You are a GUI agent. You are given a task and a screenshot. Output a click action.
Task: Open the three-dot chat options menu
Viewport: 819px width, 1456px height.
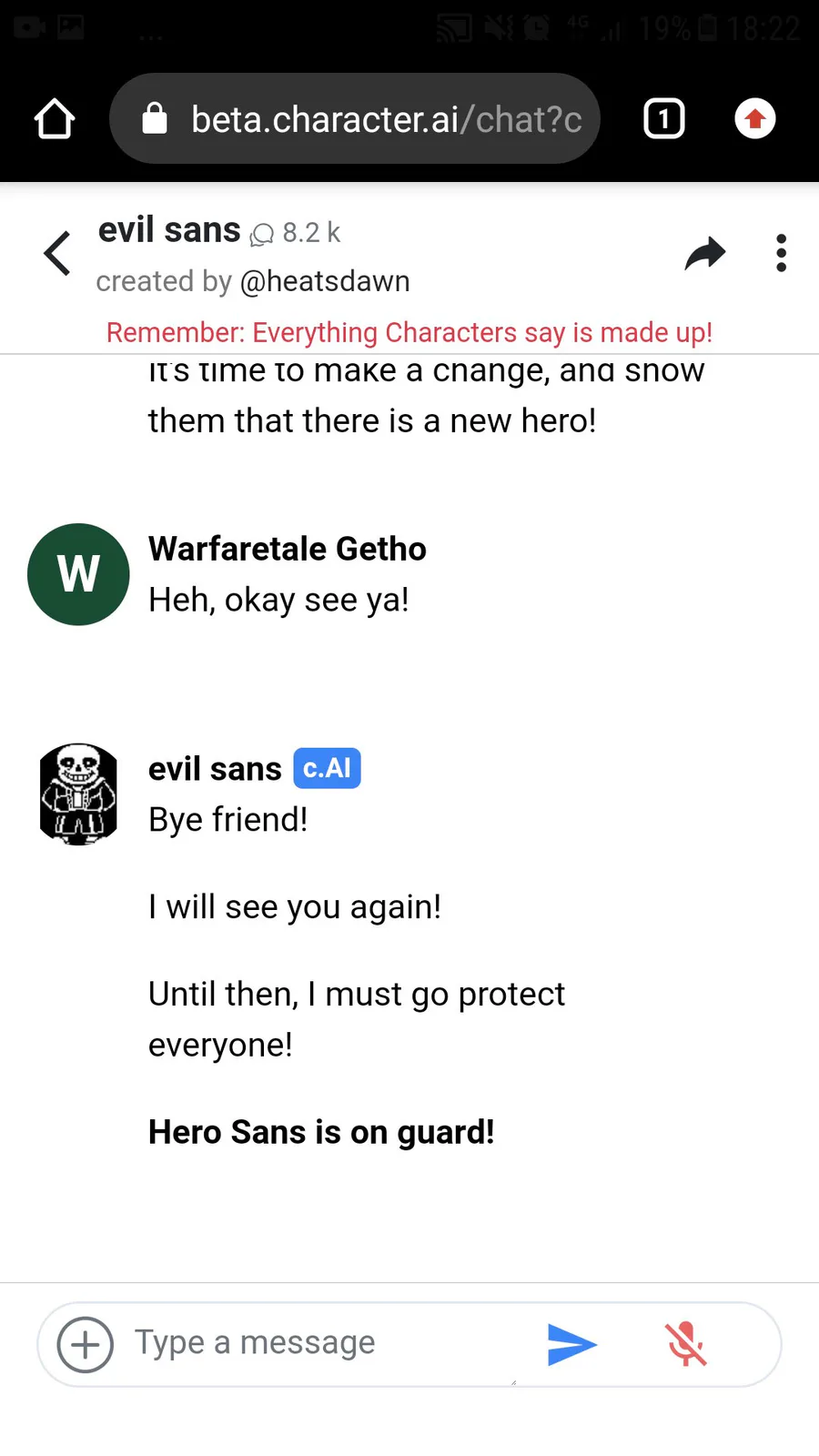click(x=781, y=253)
